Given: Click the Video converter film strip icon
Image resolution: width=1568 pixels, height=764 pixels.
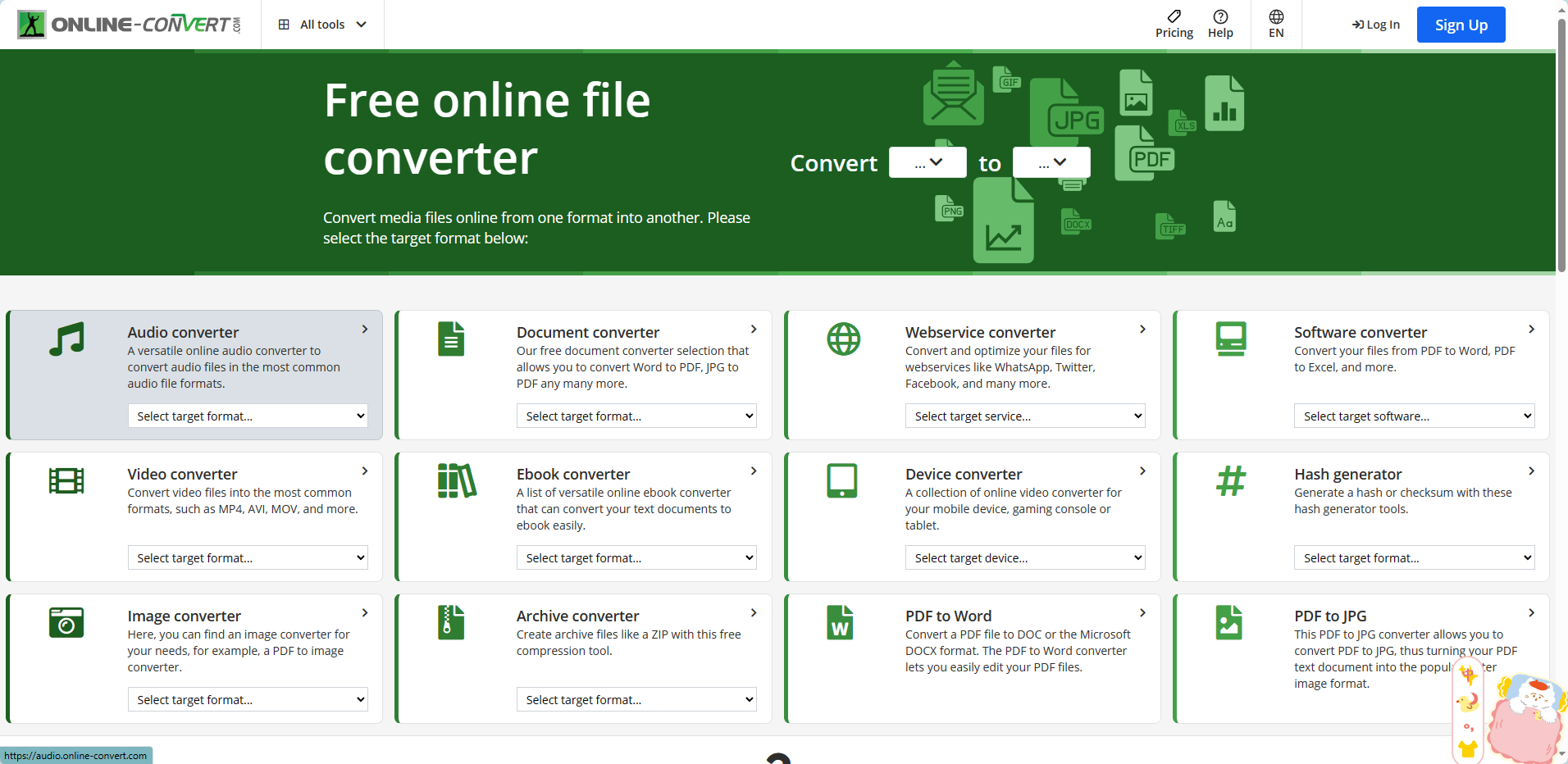Looking at the screenshot, I should (x=66, y=480).
